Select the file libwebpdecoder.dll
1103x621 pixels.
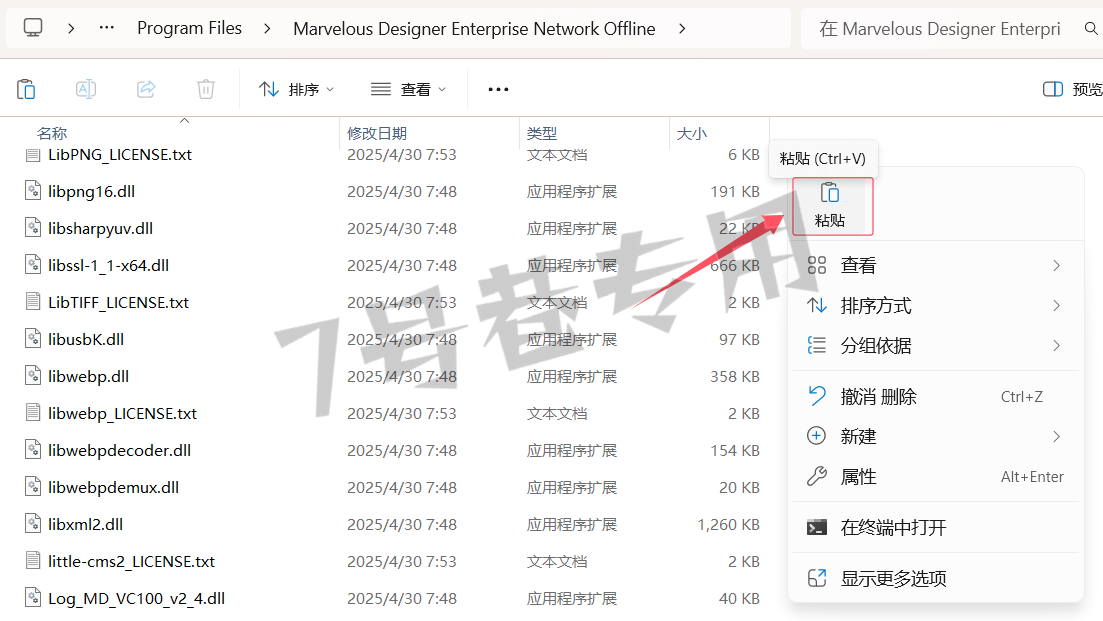[x=120, y=451]
